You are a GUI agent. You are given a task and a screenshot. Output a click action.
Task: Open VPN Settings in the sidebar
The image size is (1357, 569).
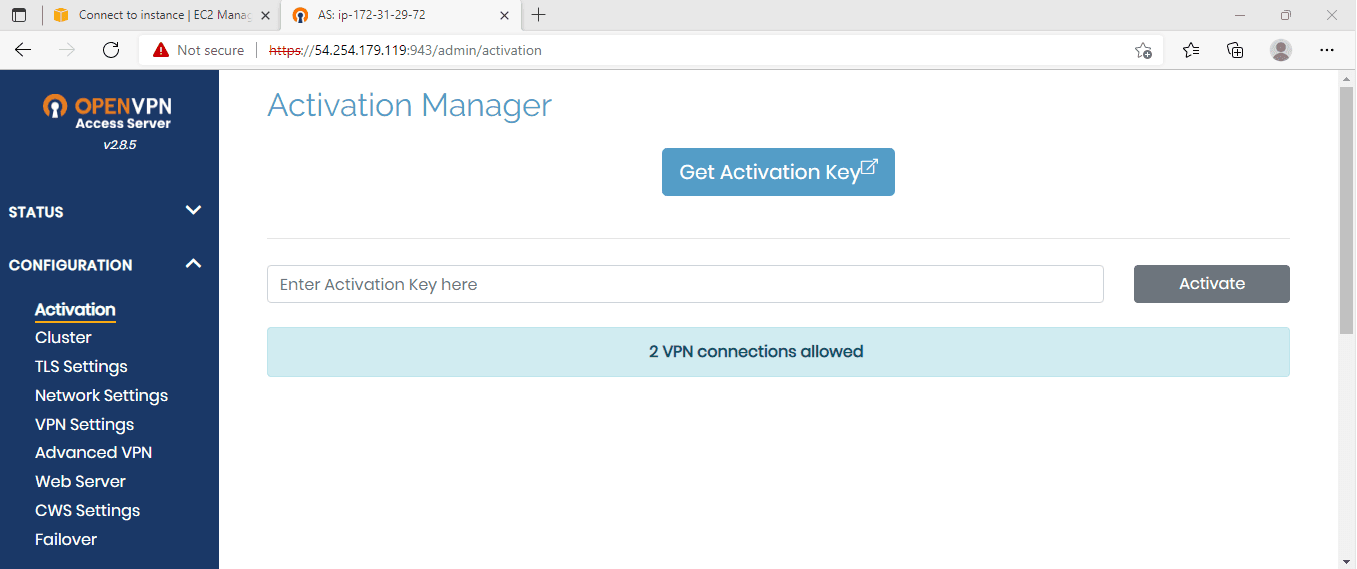[84, 425]
